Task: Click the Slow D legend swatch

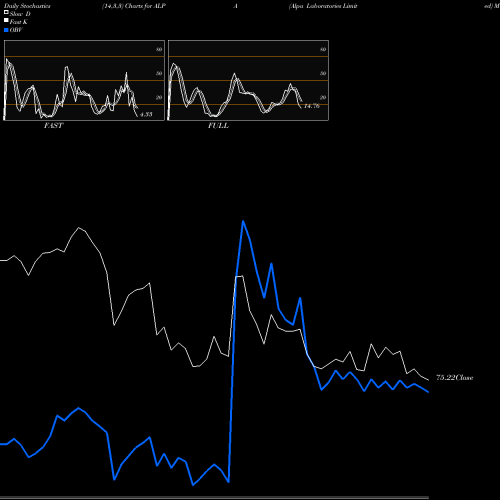Action: coord(6,13)
